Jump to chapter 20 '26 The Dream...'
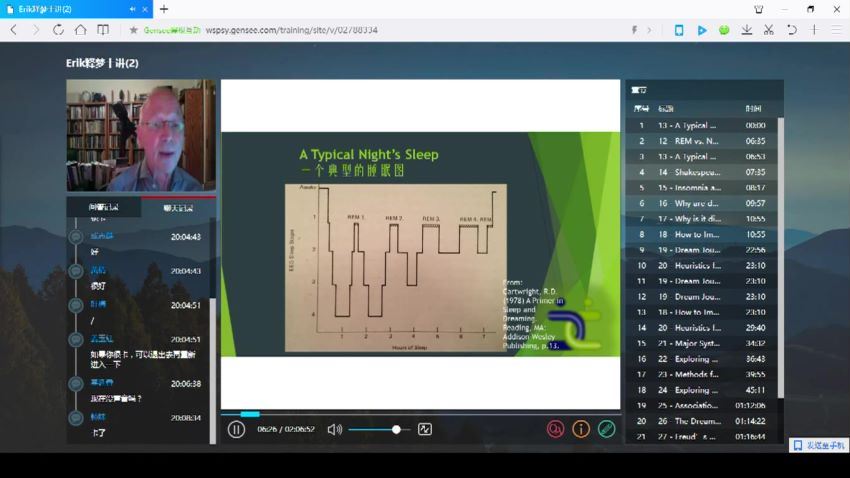The image size is (850, 478). click(x=701, y=421)
